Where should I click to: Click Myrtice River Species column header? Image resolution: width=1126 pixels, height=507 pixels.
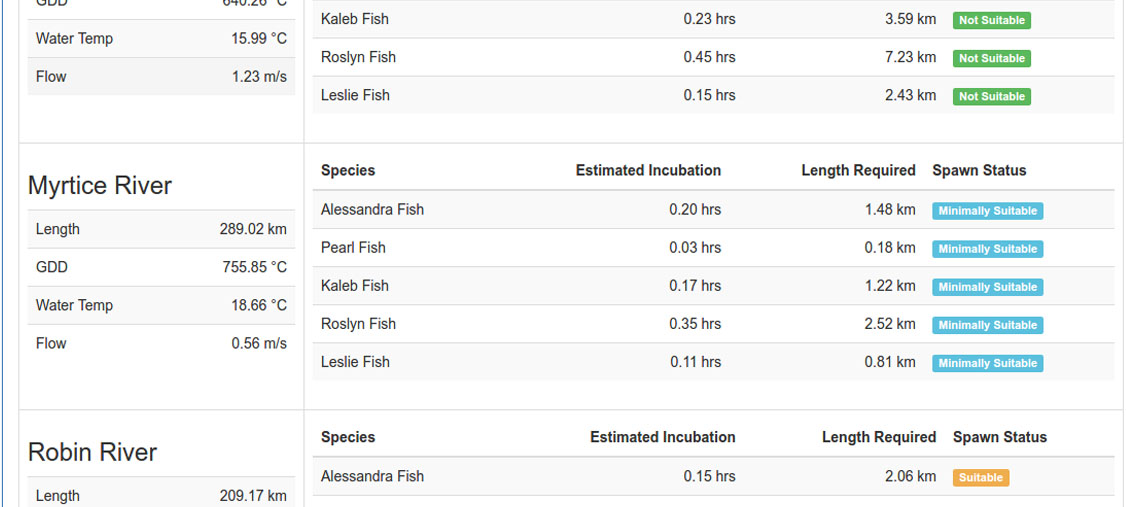348,171
